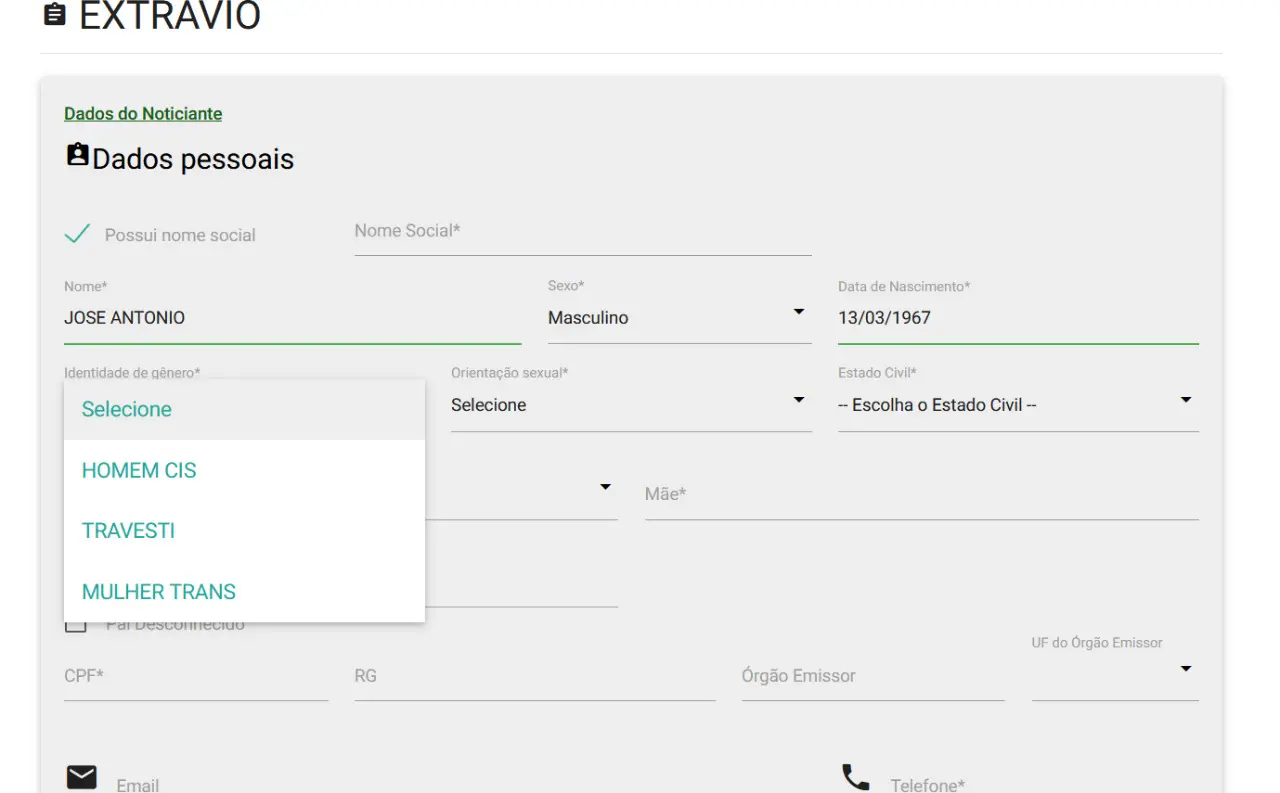Click the ID badge icon beside Dados pessoais
The image size is (1280, 793).
click(77, 155)
